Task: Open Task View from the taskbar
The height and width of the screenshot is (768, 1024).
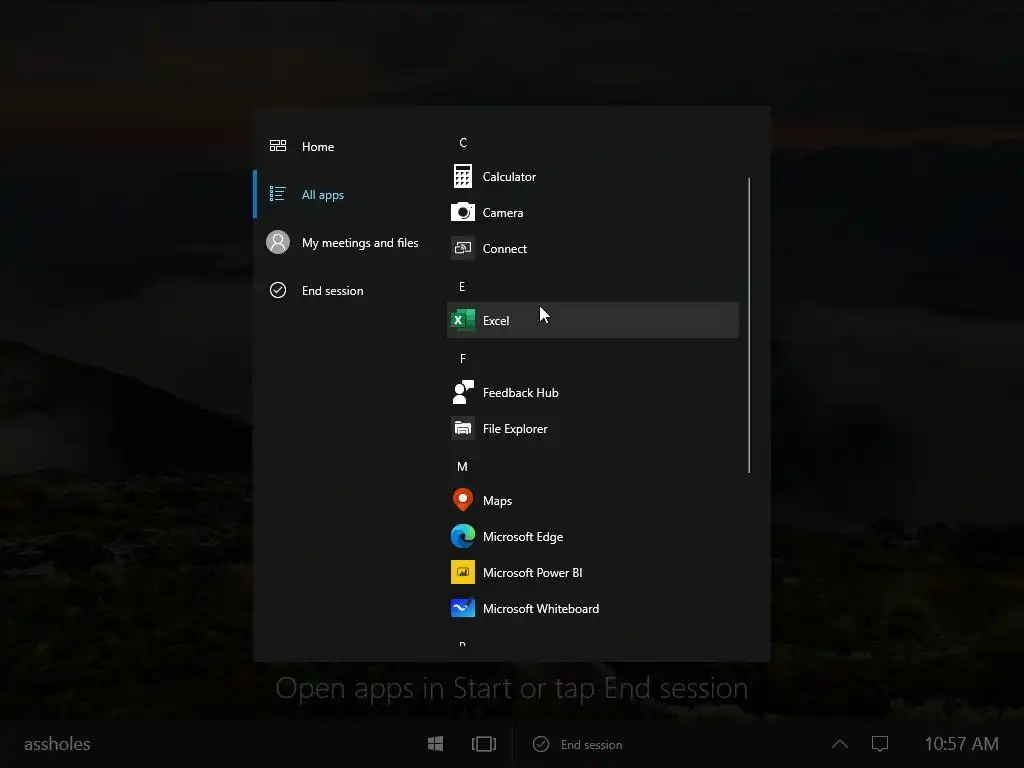Action: pyautogui.click(x=484, y=744)
